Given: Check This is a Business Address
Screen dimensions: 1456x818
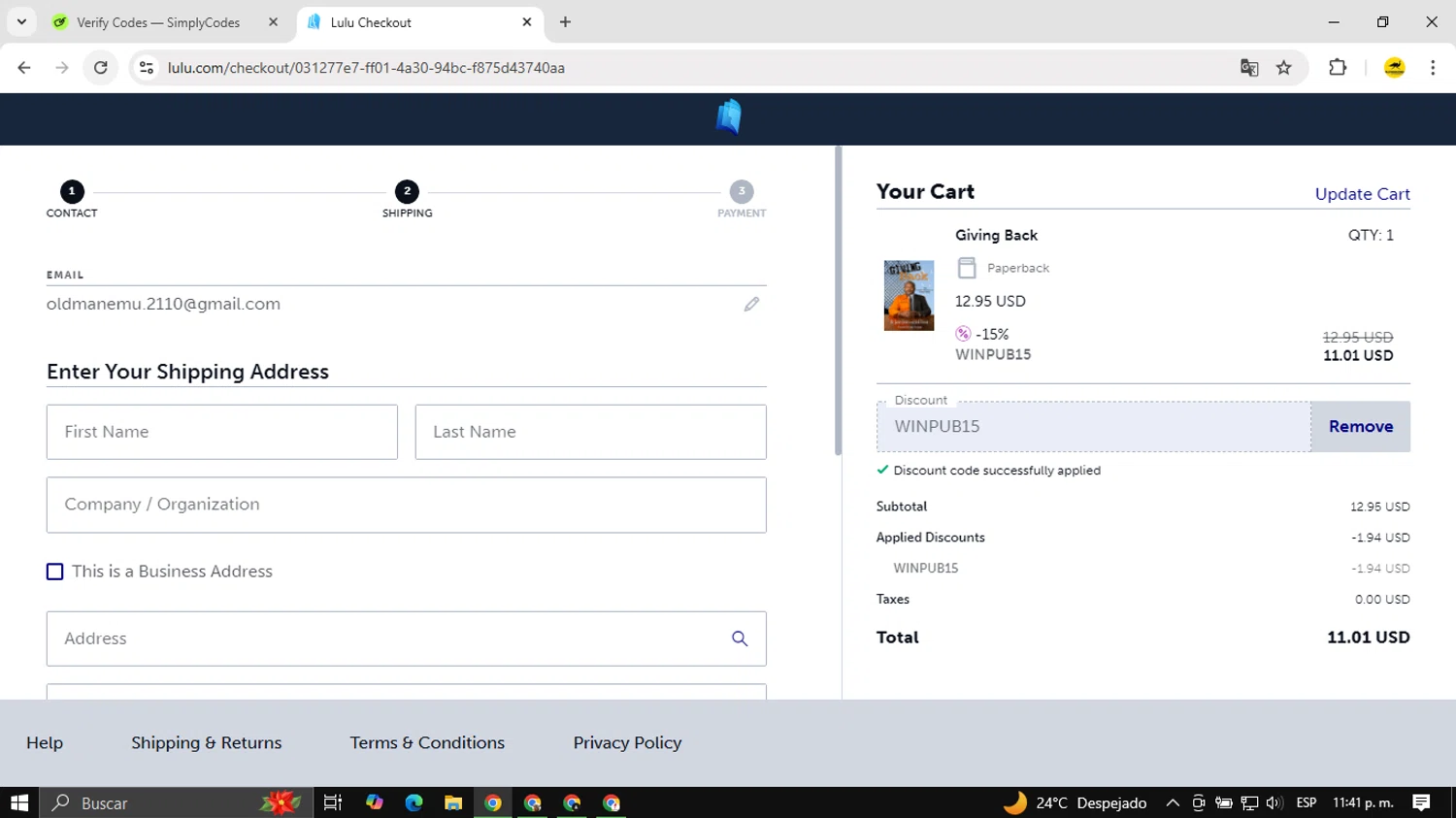Looking at the screenshot, I should click(x=55, y=572).
